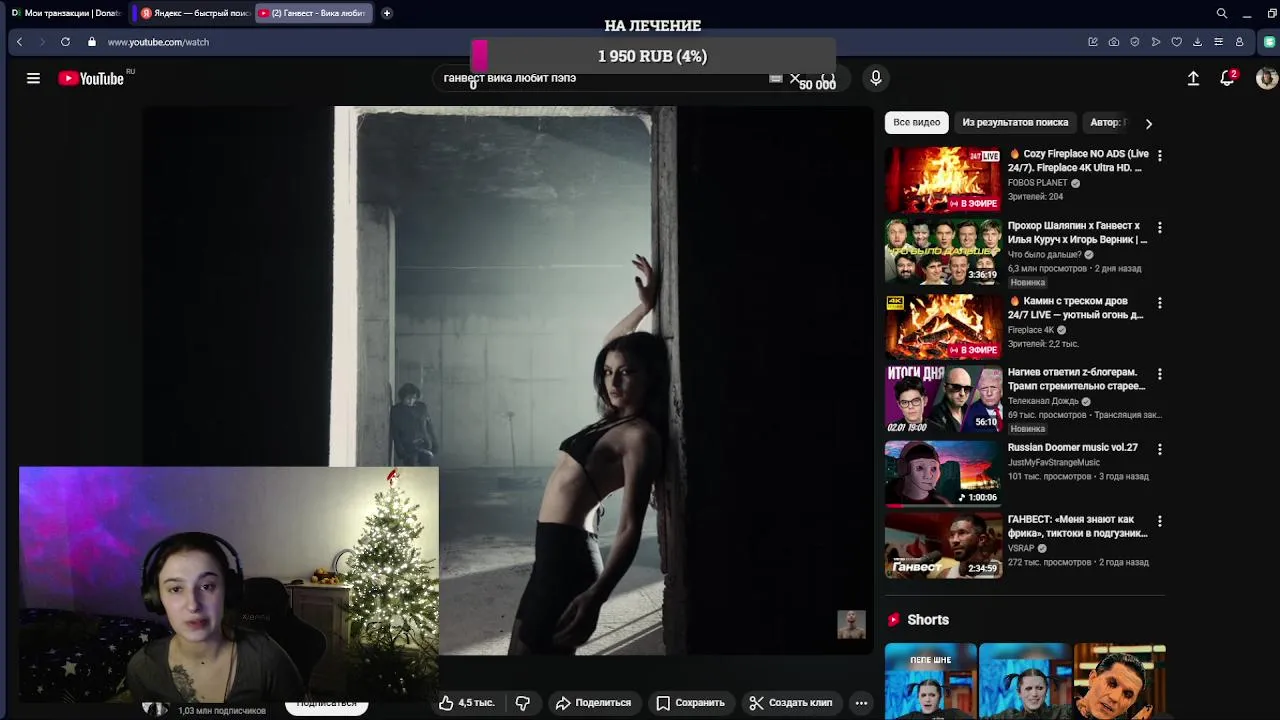Open the browser profile icon
The width and height of the screenshot is (1280, 720).
pos(1240,42)
